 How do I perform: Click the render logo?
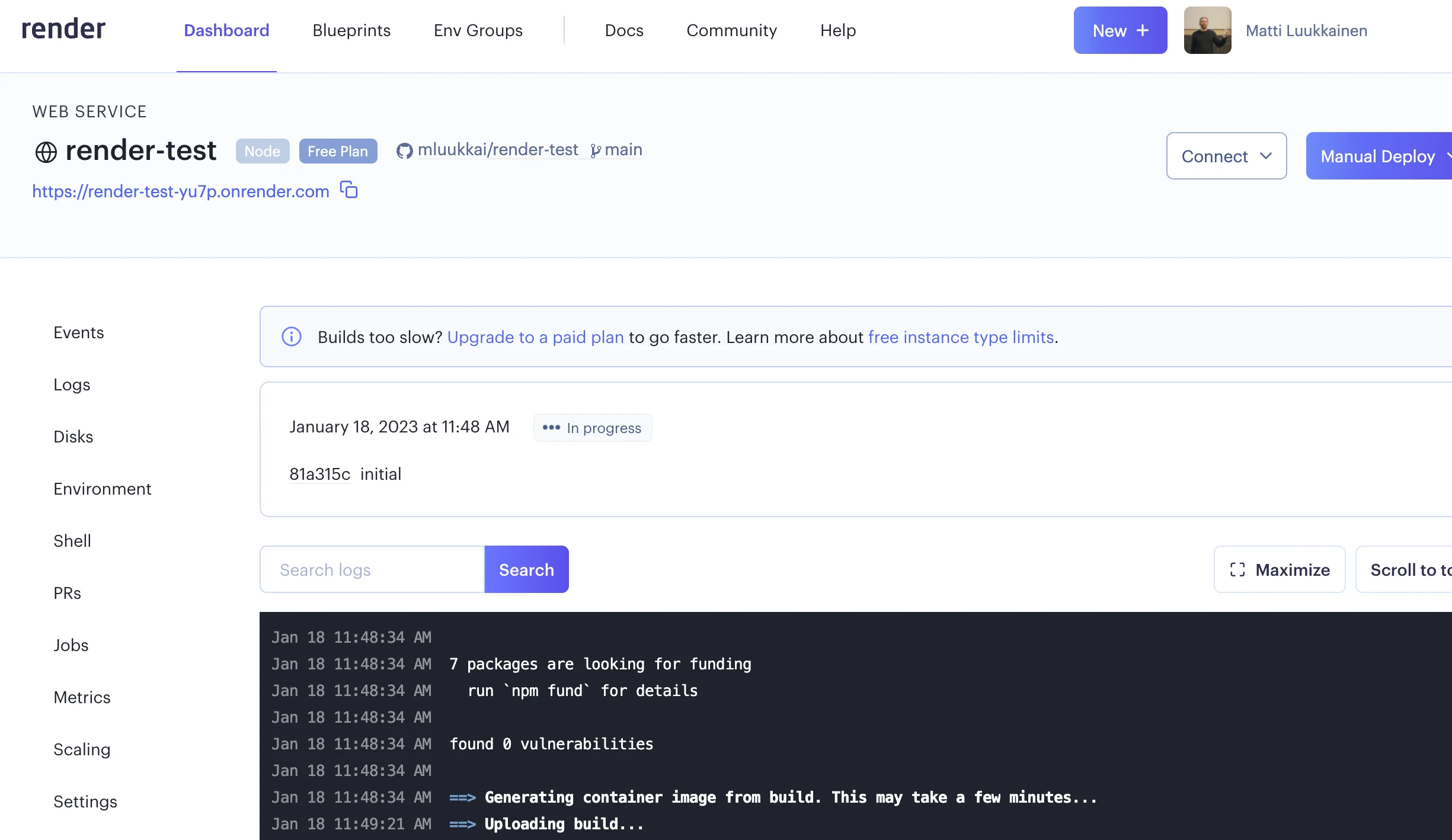tap(63, 29)
